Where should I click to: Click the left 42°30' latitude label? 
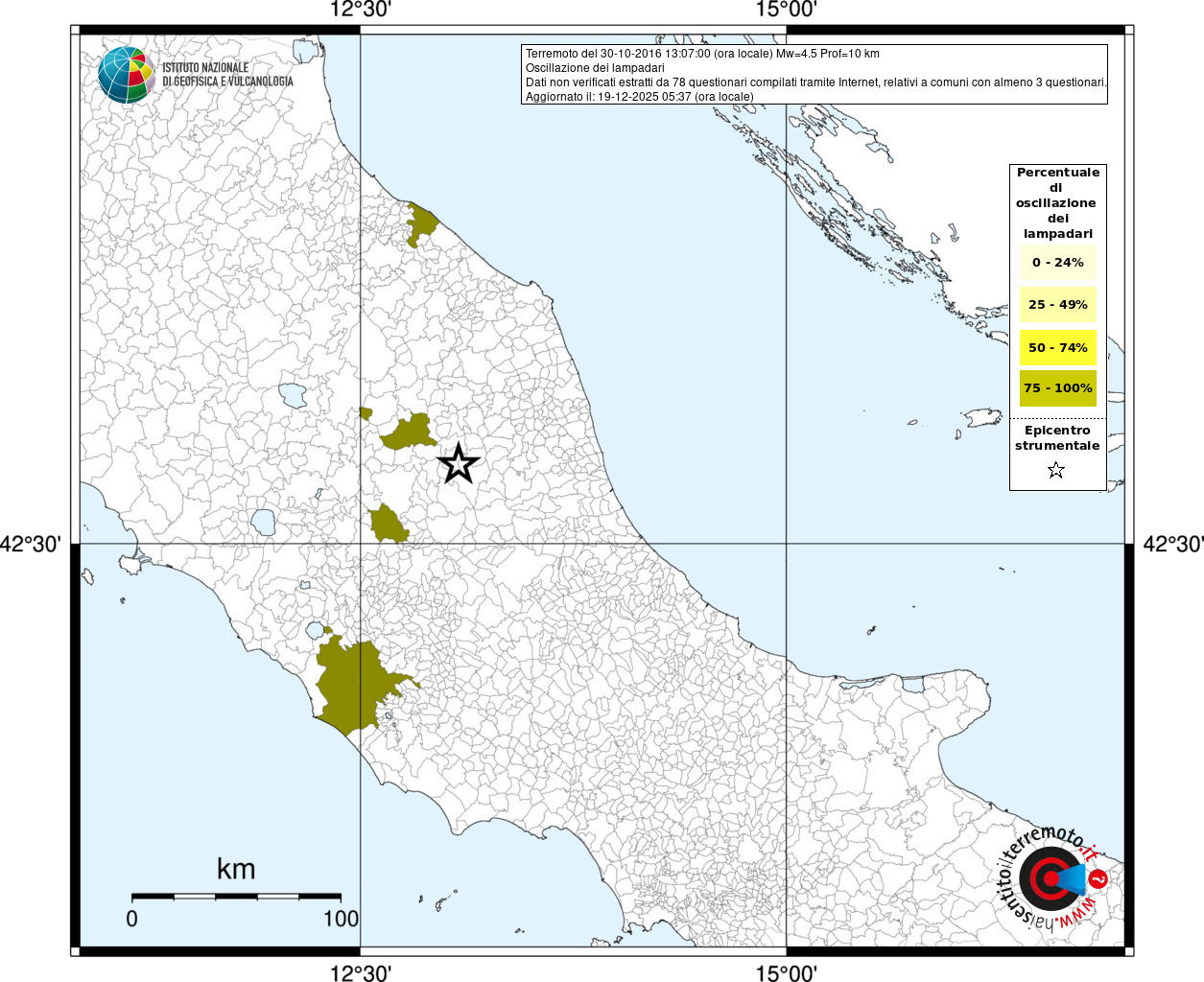pyautogui.click(x=32, y=544)
